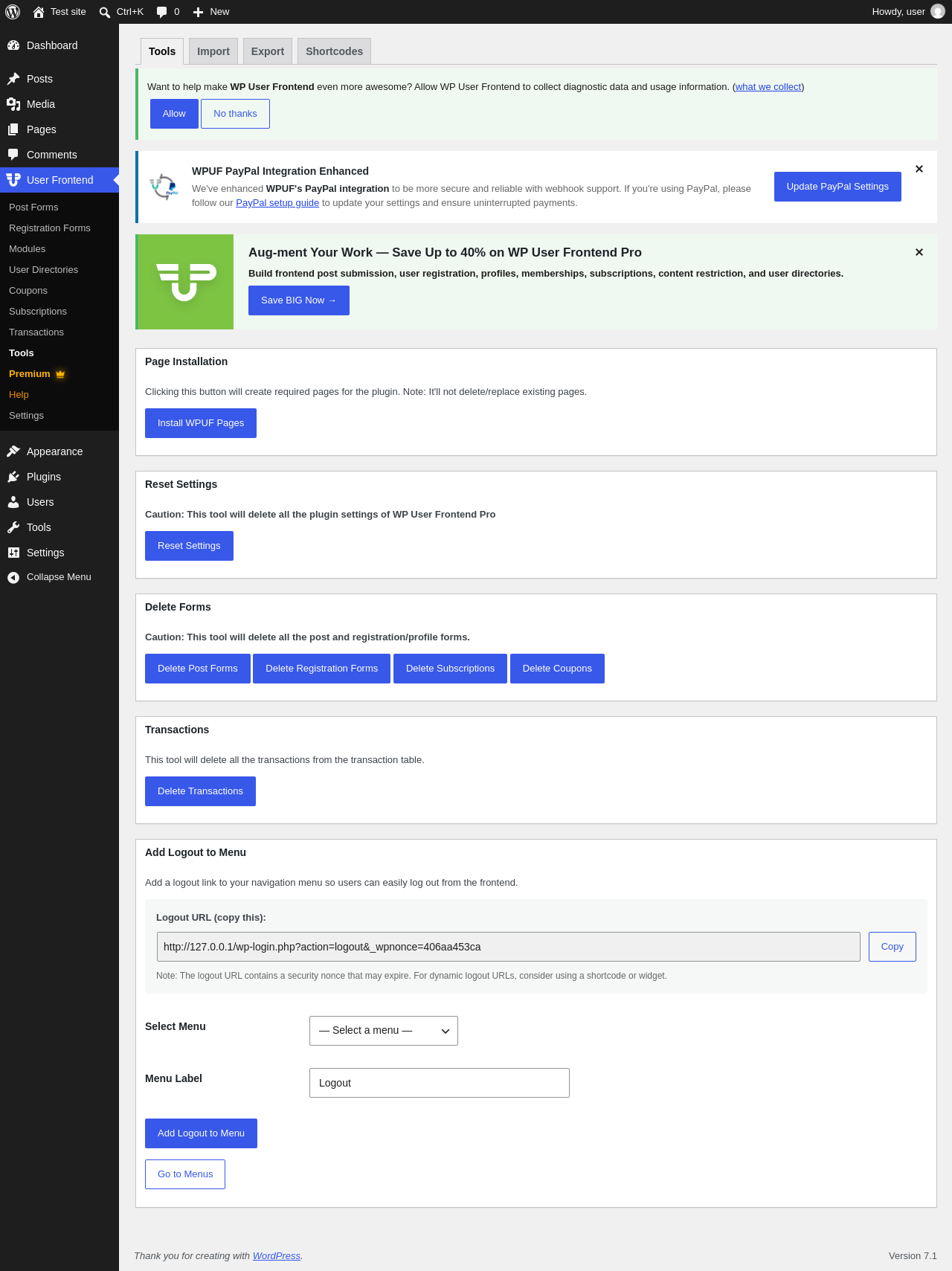
Task: Open the user avatar next to Howdy
Action: (938, 12)
